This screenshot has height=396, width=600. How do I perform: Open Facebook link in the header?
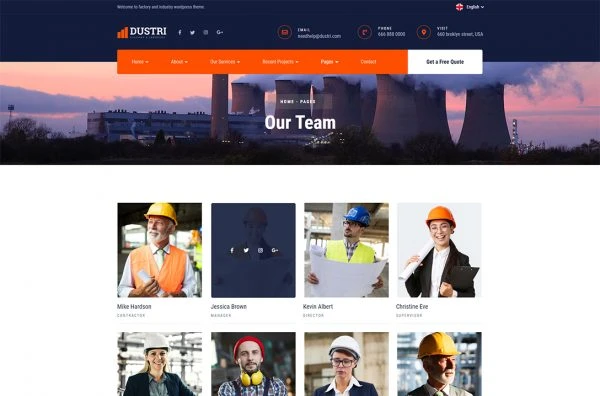(x=180, y=33)
